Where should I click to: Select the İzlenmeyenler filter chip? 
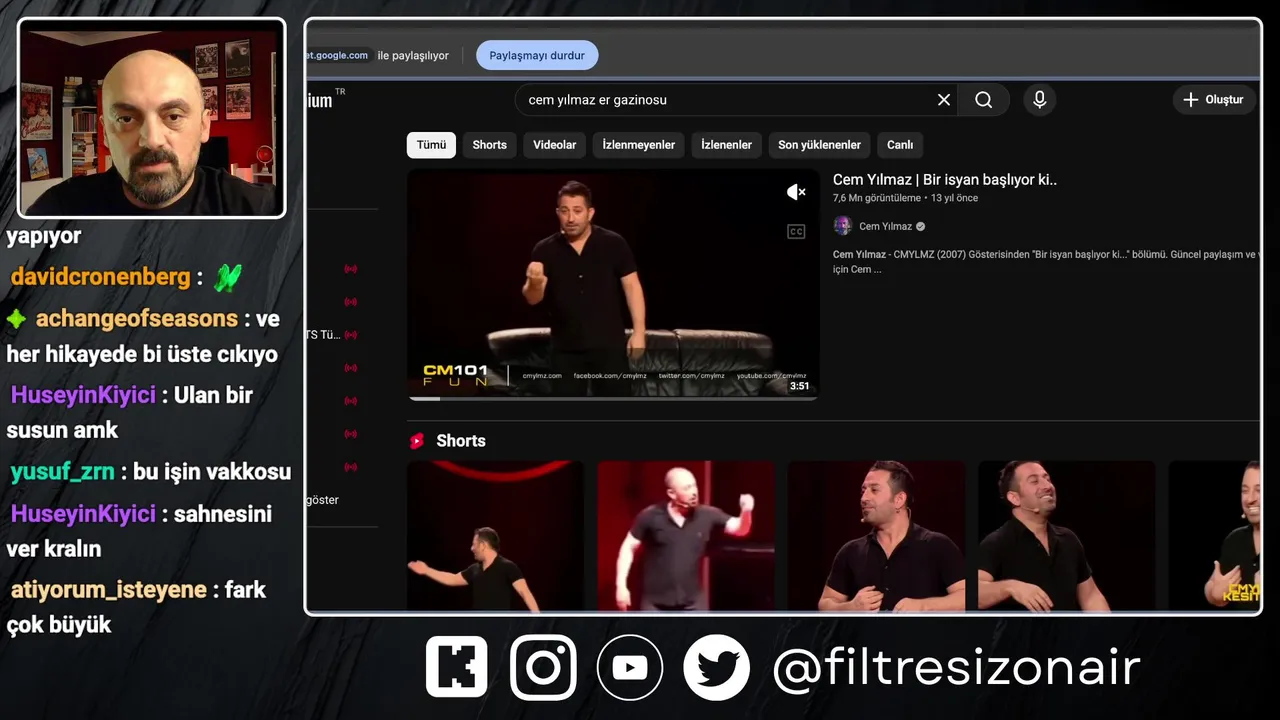click(x=638, y=145)
